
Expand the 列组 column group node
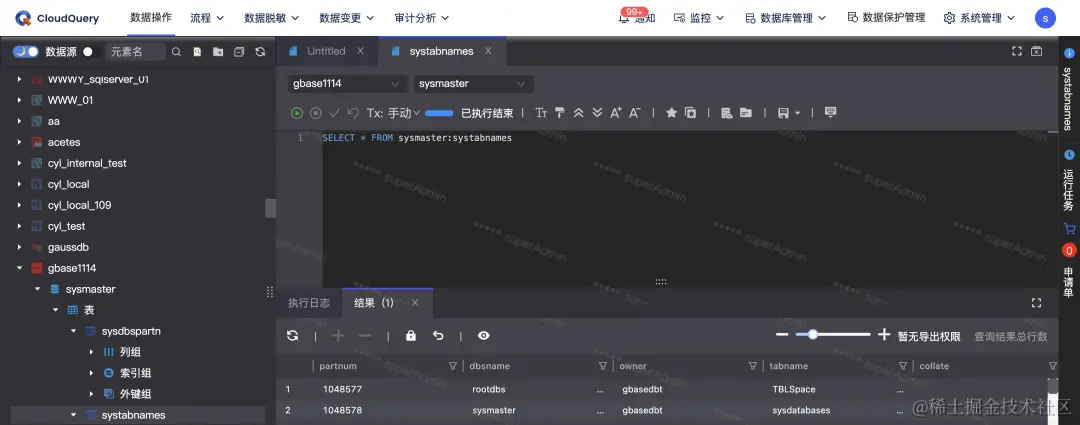[x=91, y=352]
